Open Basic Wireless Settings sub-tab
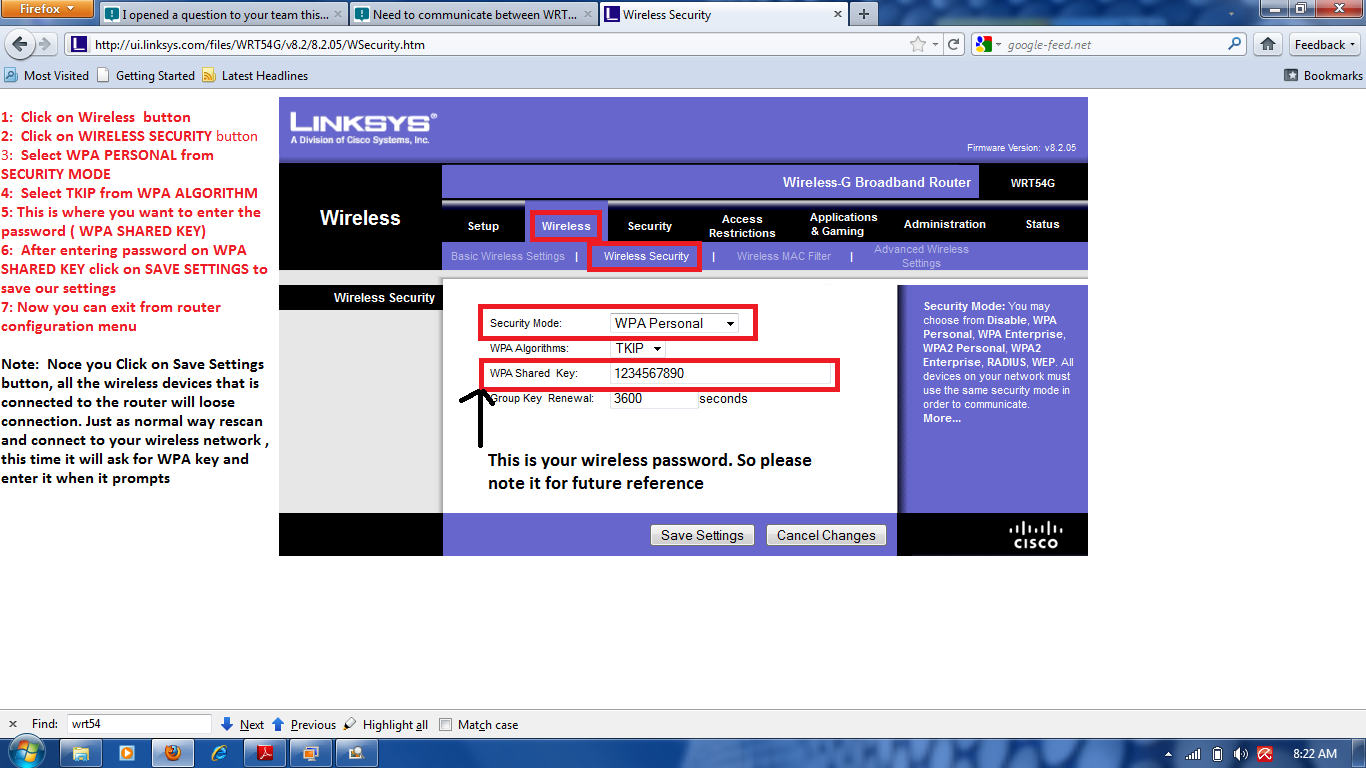This screenshot has height=768, width=1366. (508, 256)
